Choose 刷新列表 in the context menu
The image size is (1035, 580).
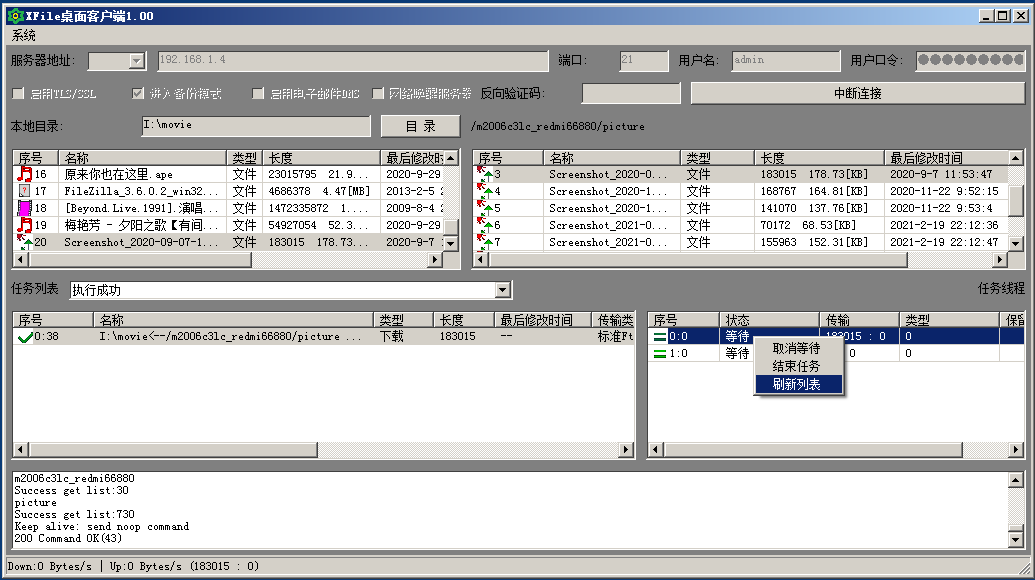[797, 384]
